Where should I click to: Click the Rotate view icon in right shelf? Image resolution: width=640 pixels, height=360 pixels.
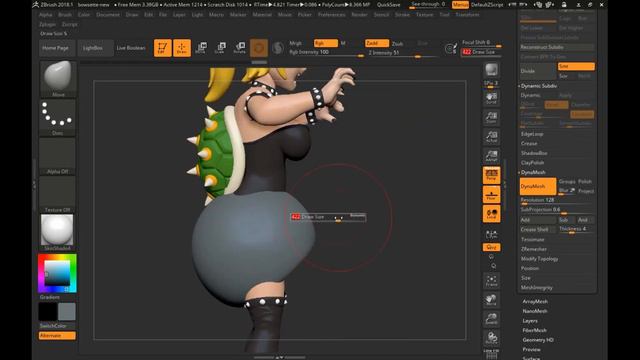[491, 338]
